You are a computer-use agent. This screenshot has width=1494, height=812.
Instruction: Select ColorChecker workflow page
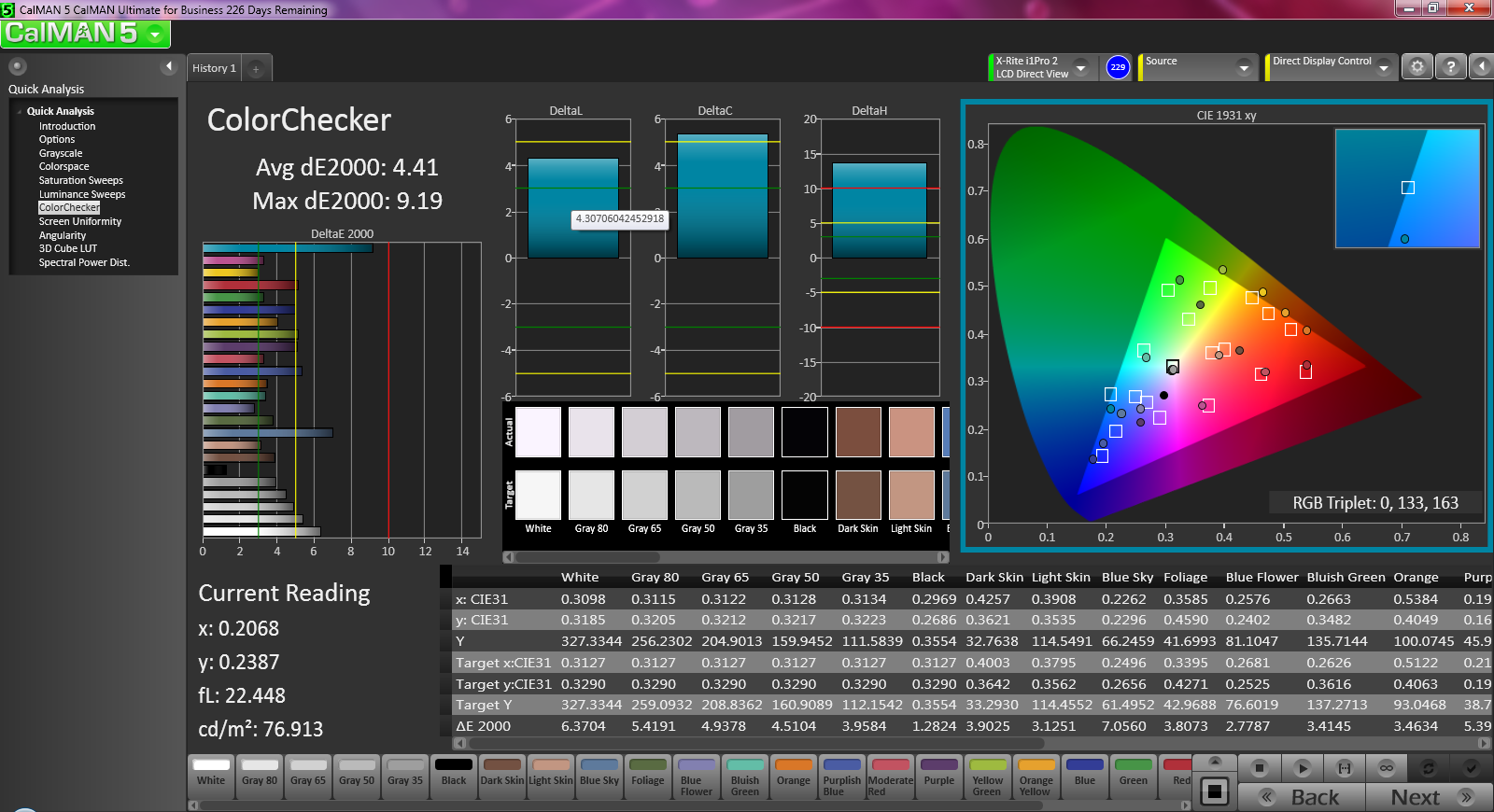click(x=69, y=207)
